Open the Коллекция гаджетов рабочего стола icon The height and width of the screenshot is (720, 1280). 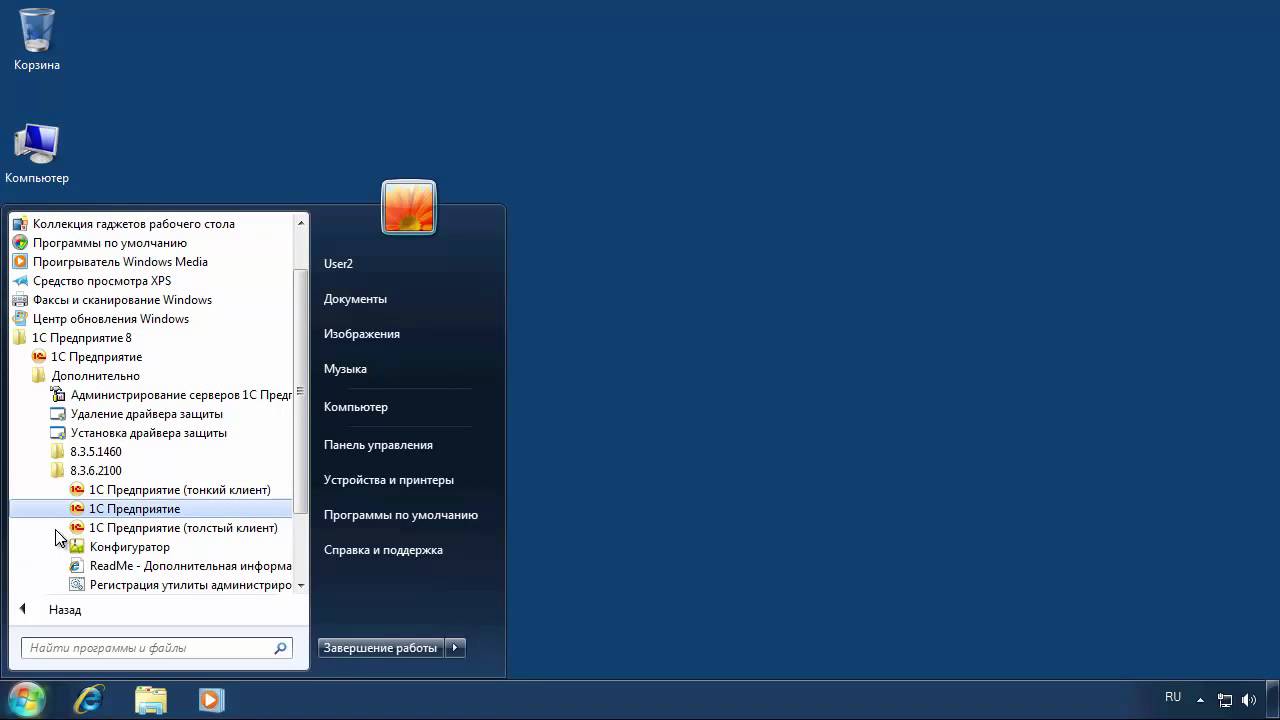[x=20, y=224]
